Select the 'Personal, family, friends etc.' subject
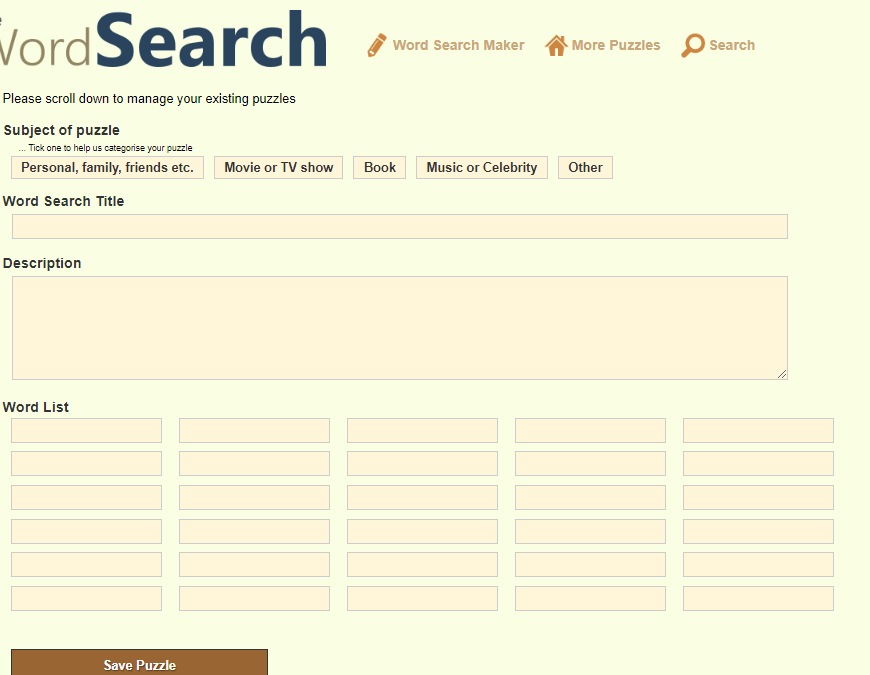870x675 pixels. [x=107, y=168]
